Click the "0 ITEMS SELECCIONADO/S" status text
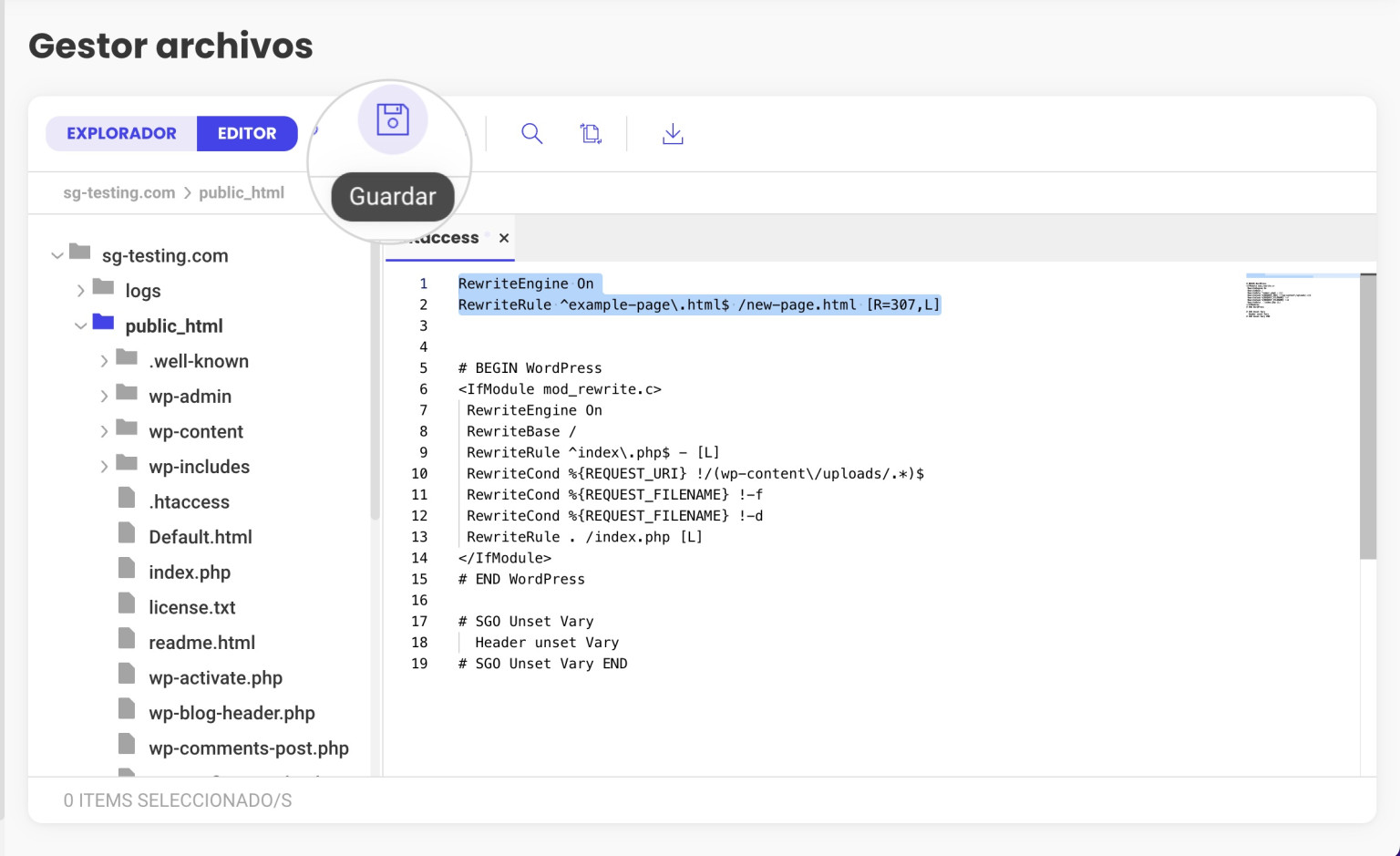Image resolution: width=1400 pixels, height=856 pixels. [x=178, y=800]
